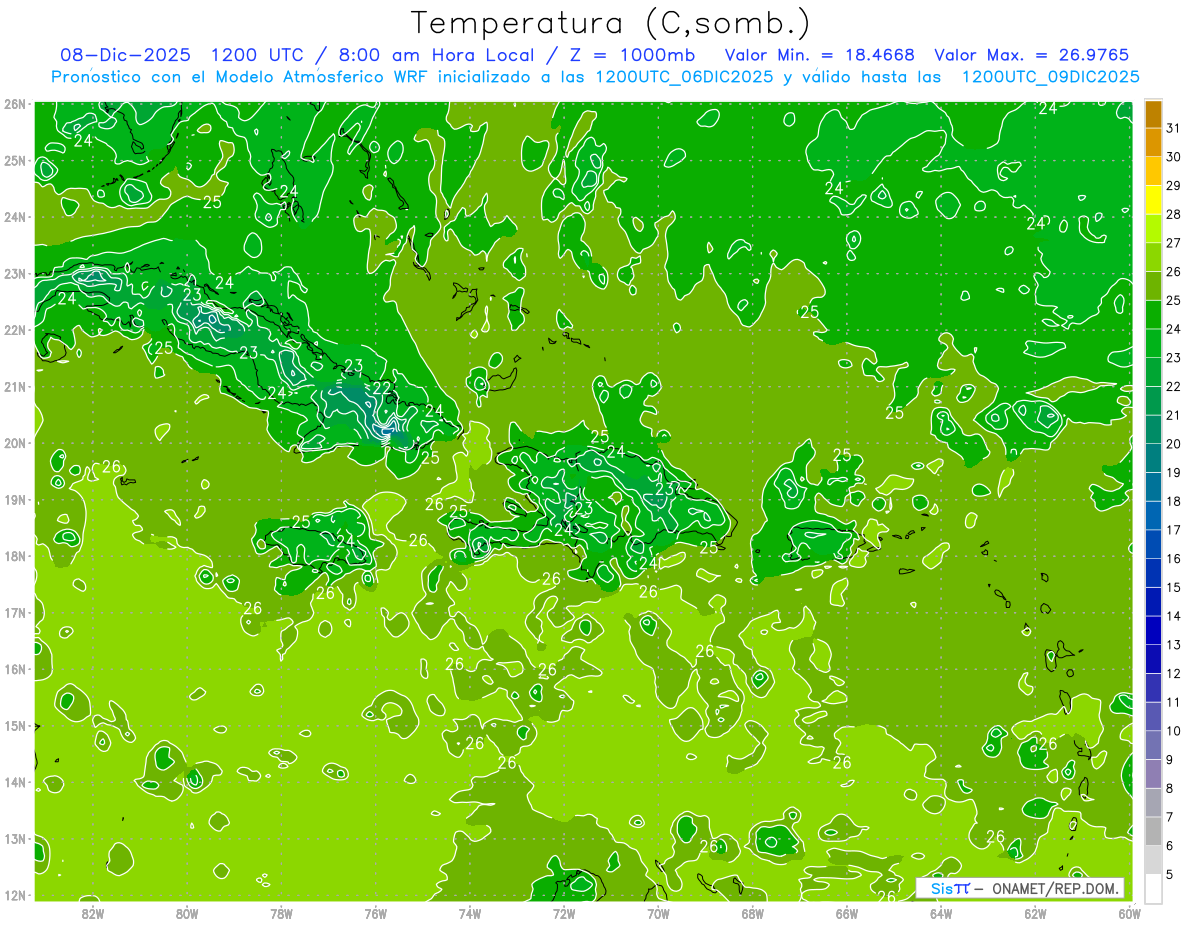Click "1200UTC_09DIC2025" valid-until time
Image resolution: width=1200 pixels, height=927 pixels.
1050,76
